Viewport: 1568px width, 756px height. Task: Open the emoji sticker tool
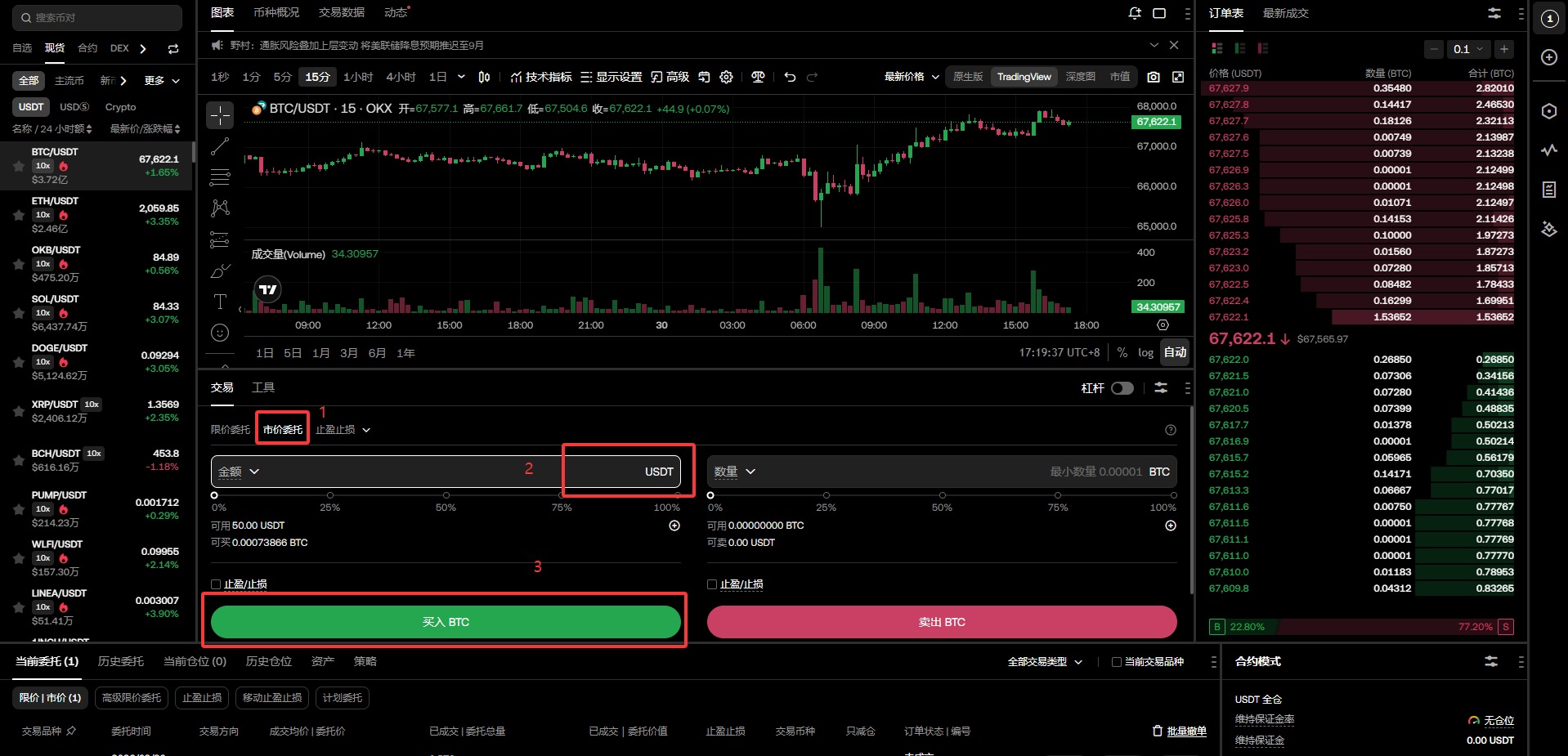click(220, 333)
